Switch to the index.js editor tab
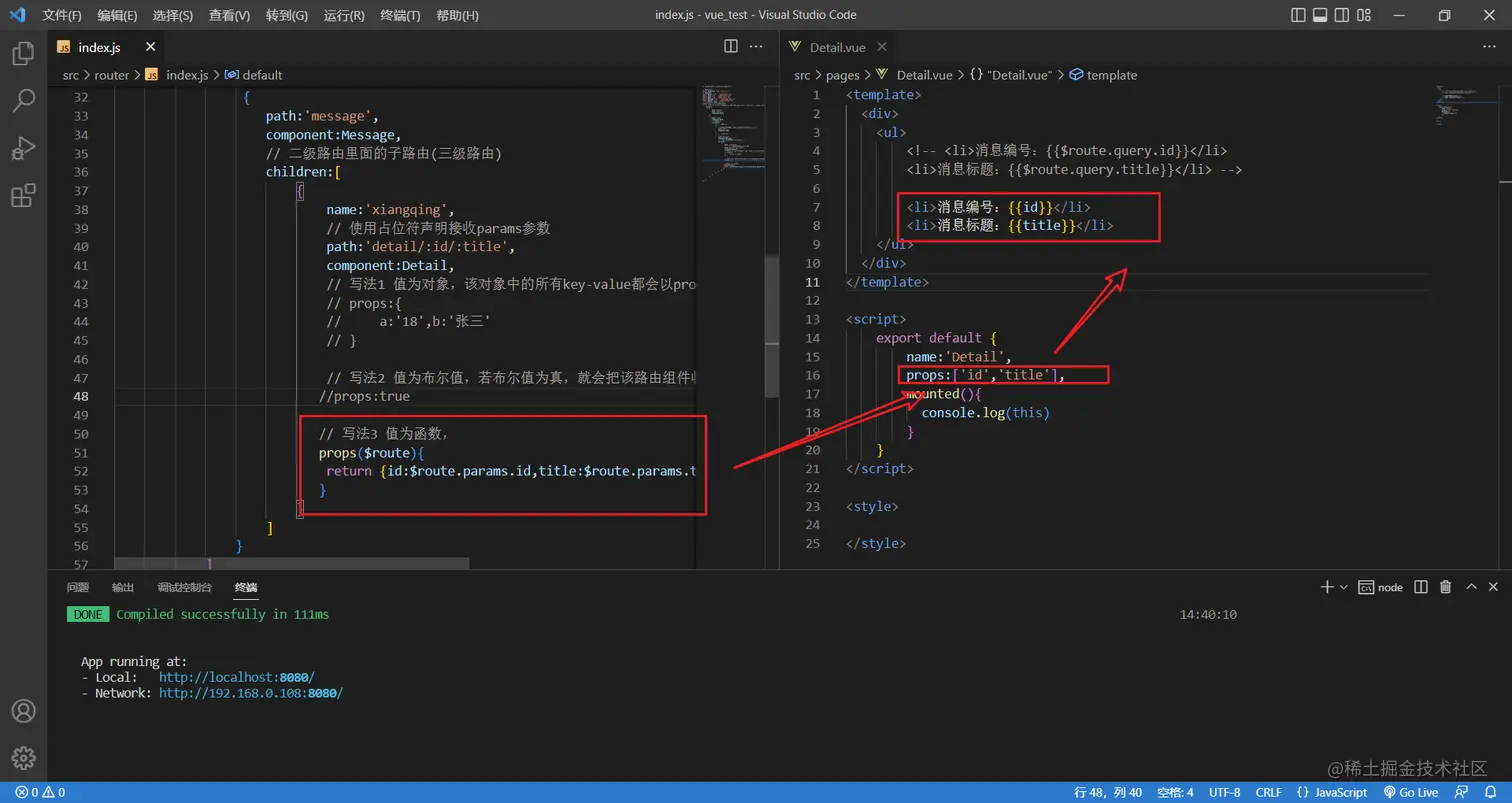 pos(108,47)
